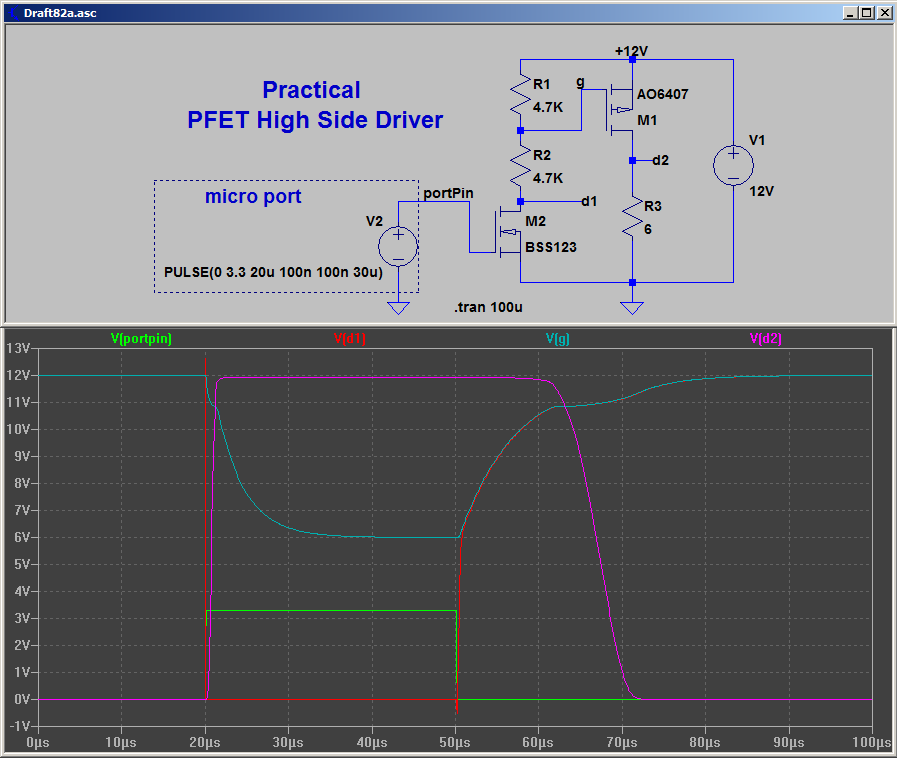Click the d1 net label
Image resolution: width=897 pixels, height=758 pixels.
pos(589,201)
